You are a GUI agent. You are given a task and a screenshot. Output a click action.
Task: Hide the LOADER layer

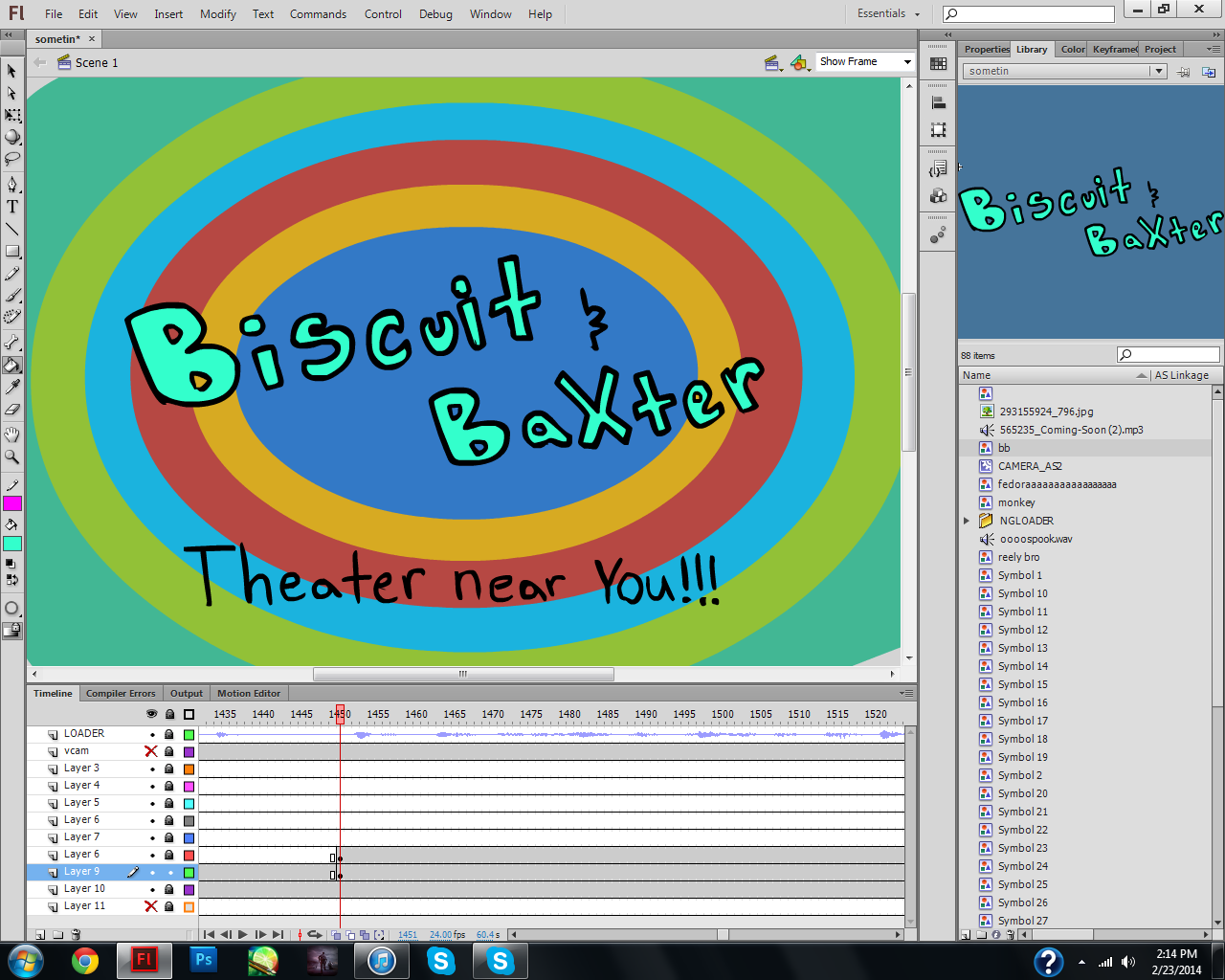(151, 734)
